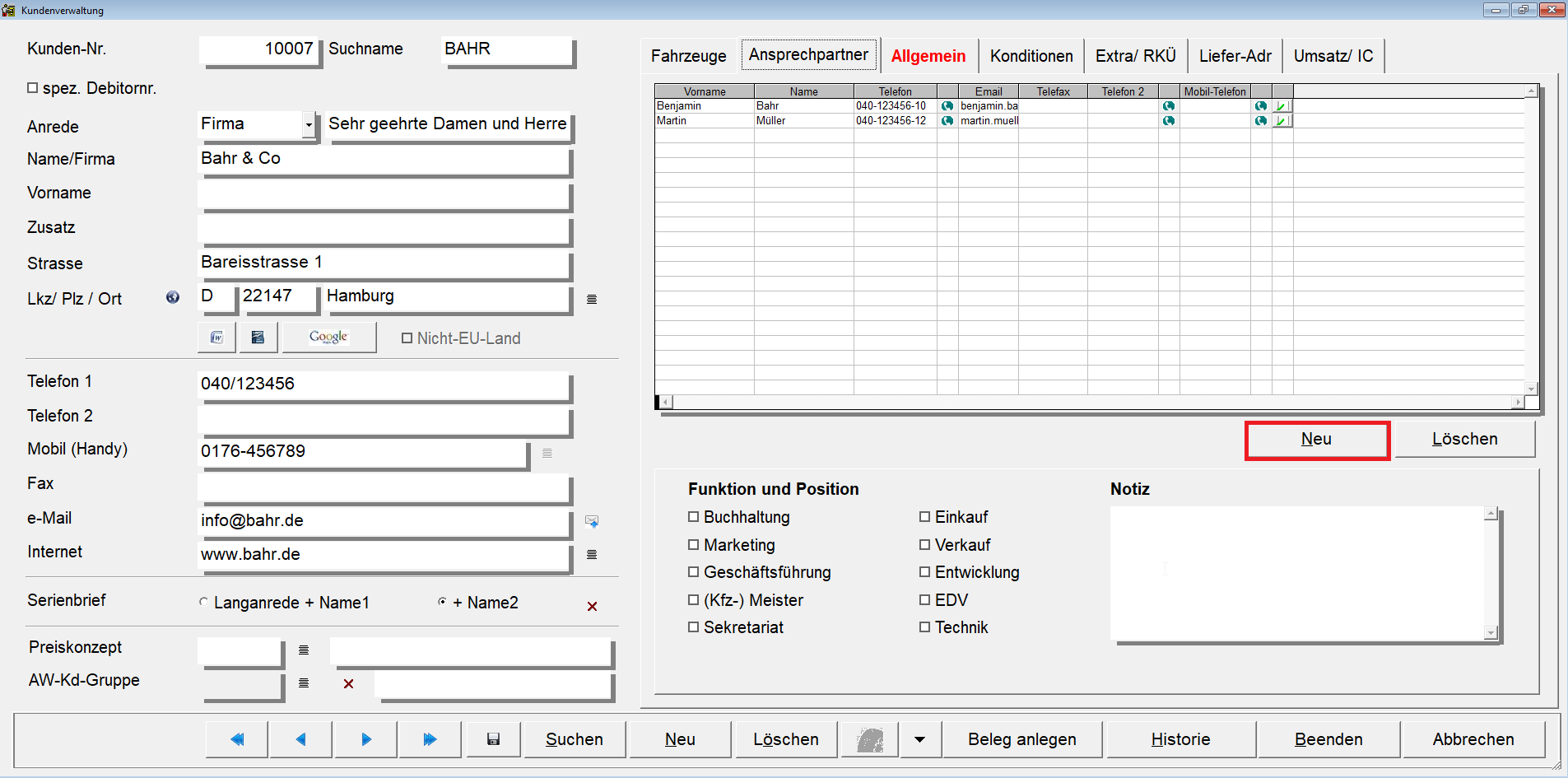Go to the previous customer record
This screenshot has width=1568, height=778.
[301, 739]
